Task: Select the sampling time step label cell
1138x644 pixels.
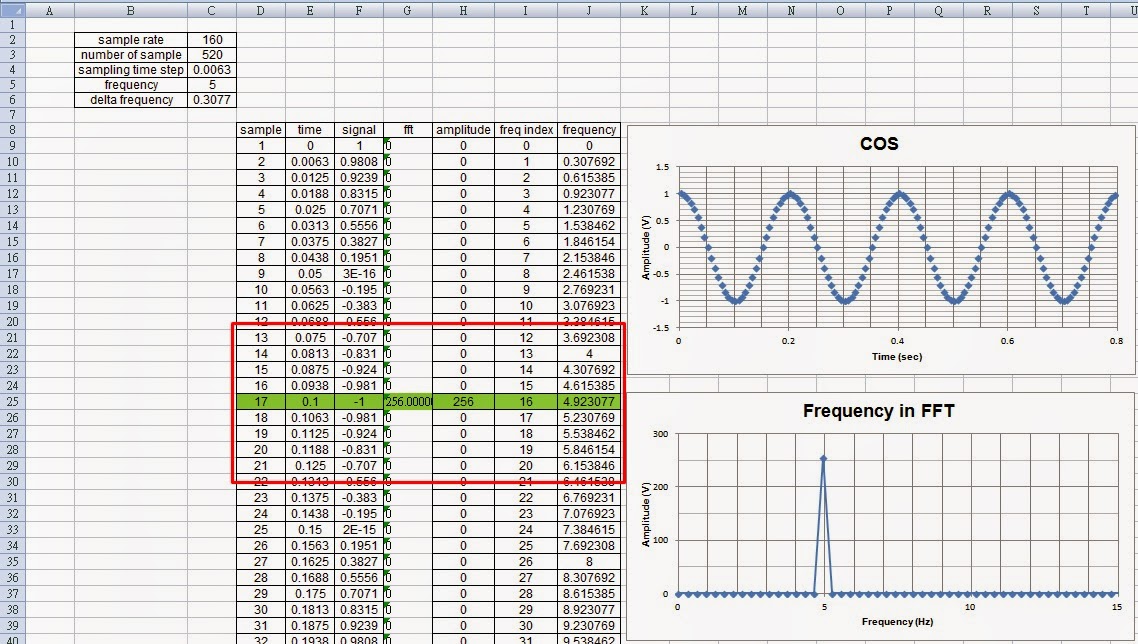Action: click(x=130, y=70)
